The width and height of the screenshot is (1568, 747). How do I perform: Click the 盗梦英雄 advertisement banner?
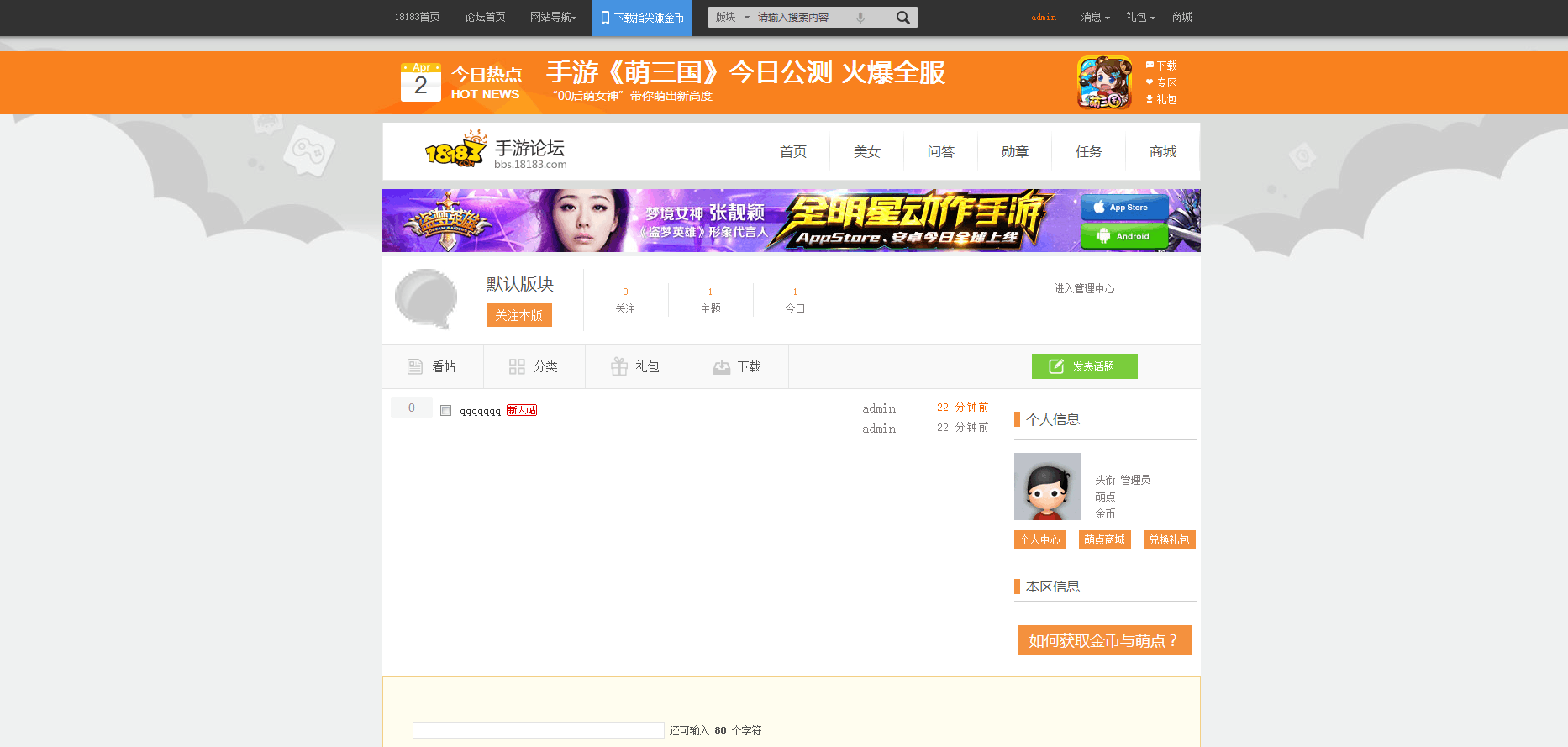pyautogui.click(x=792, y=220)
